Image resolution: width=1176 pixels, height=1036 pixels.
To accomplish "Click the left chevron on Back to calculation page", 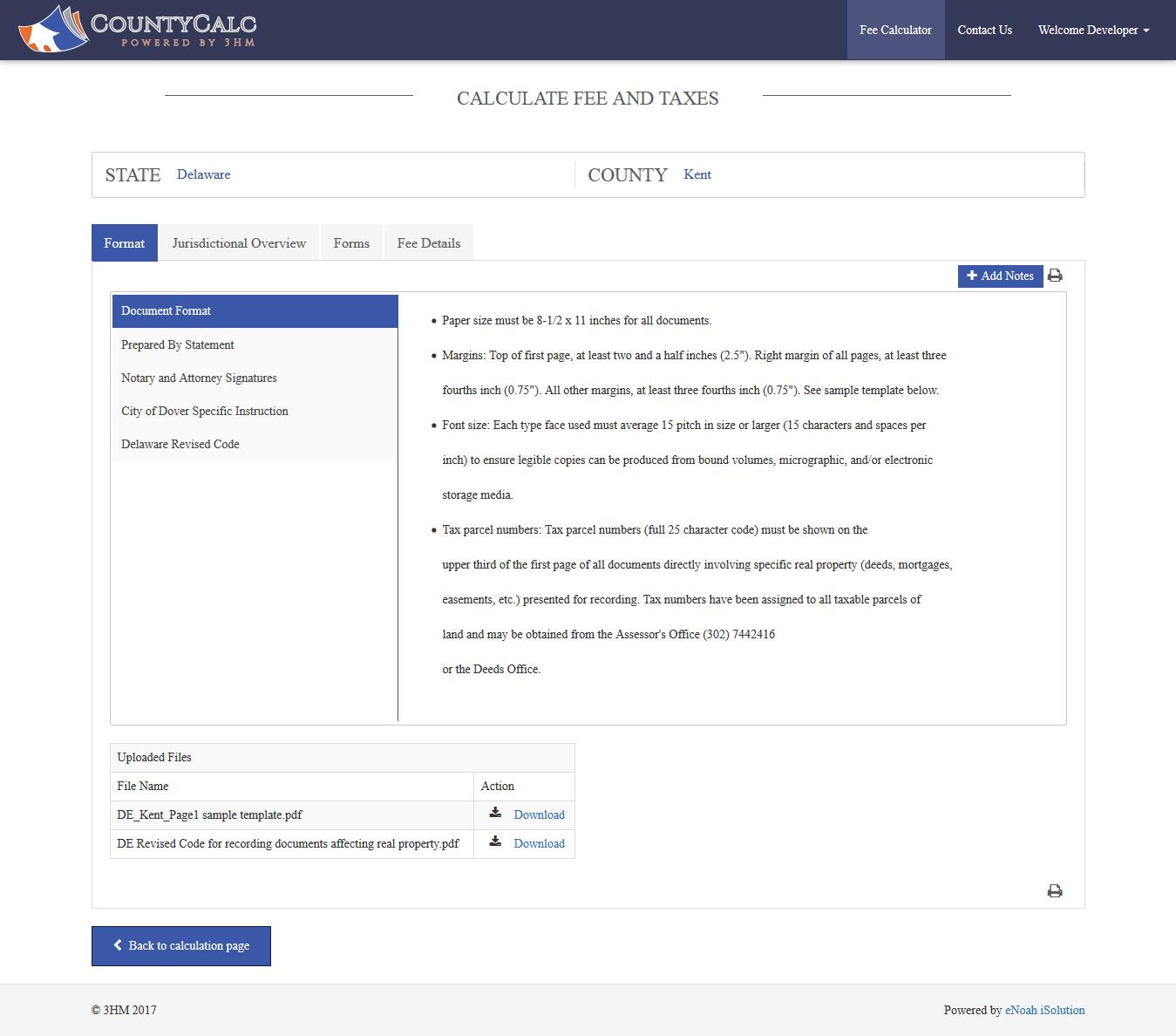I will (x=119, y=945).
